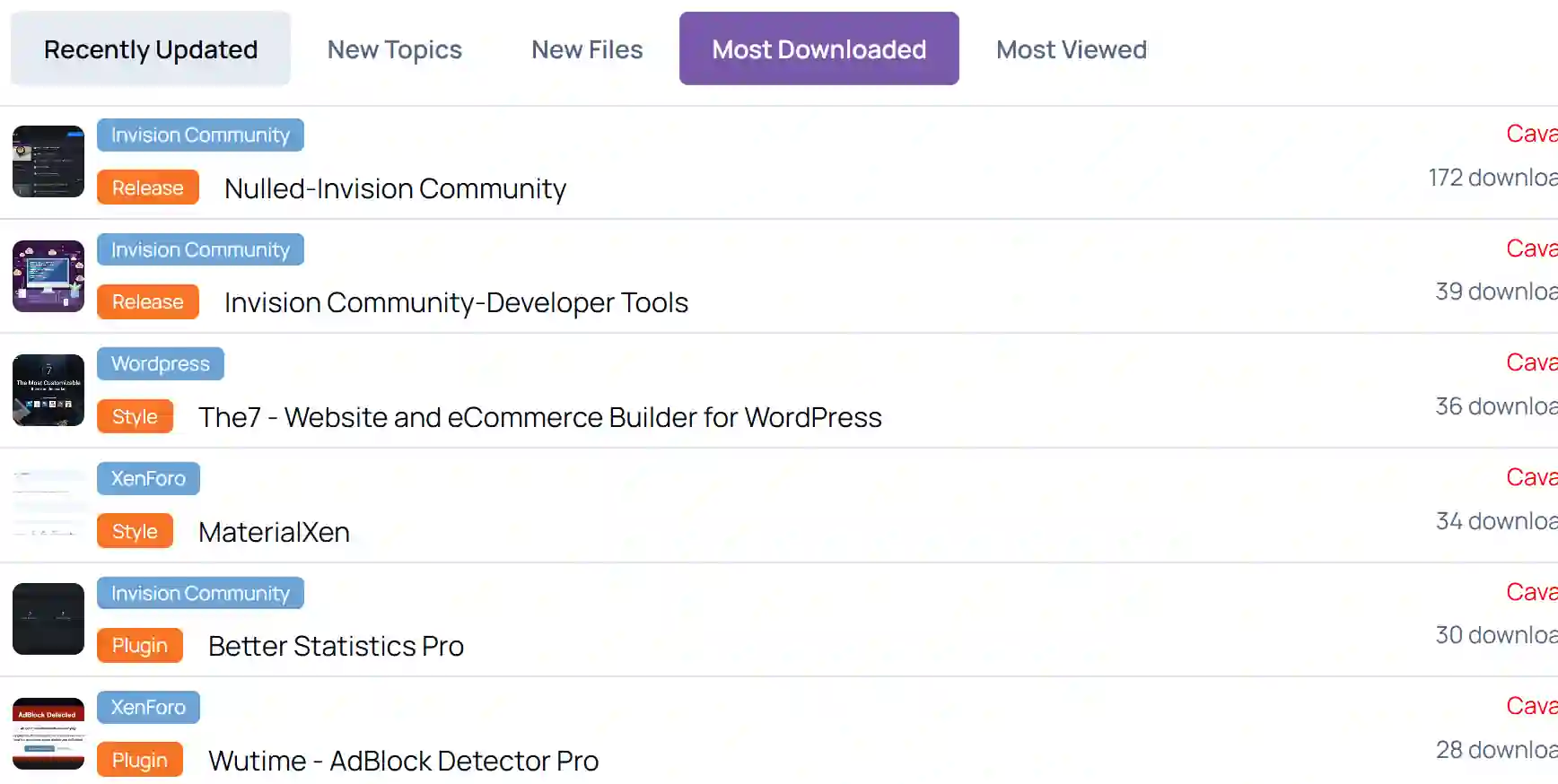Image resolution: width=1558 pixels, height=784 pixels.
Task: Click the Wordpress category tag
Action: [x=161, y=364]
